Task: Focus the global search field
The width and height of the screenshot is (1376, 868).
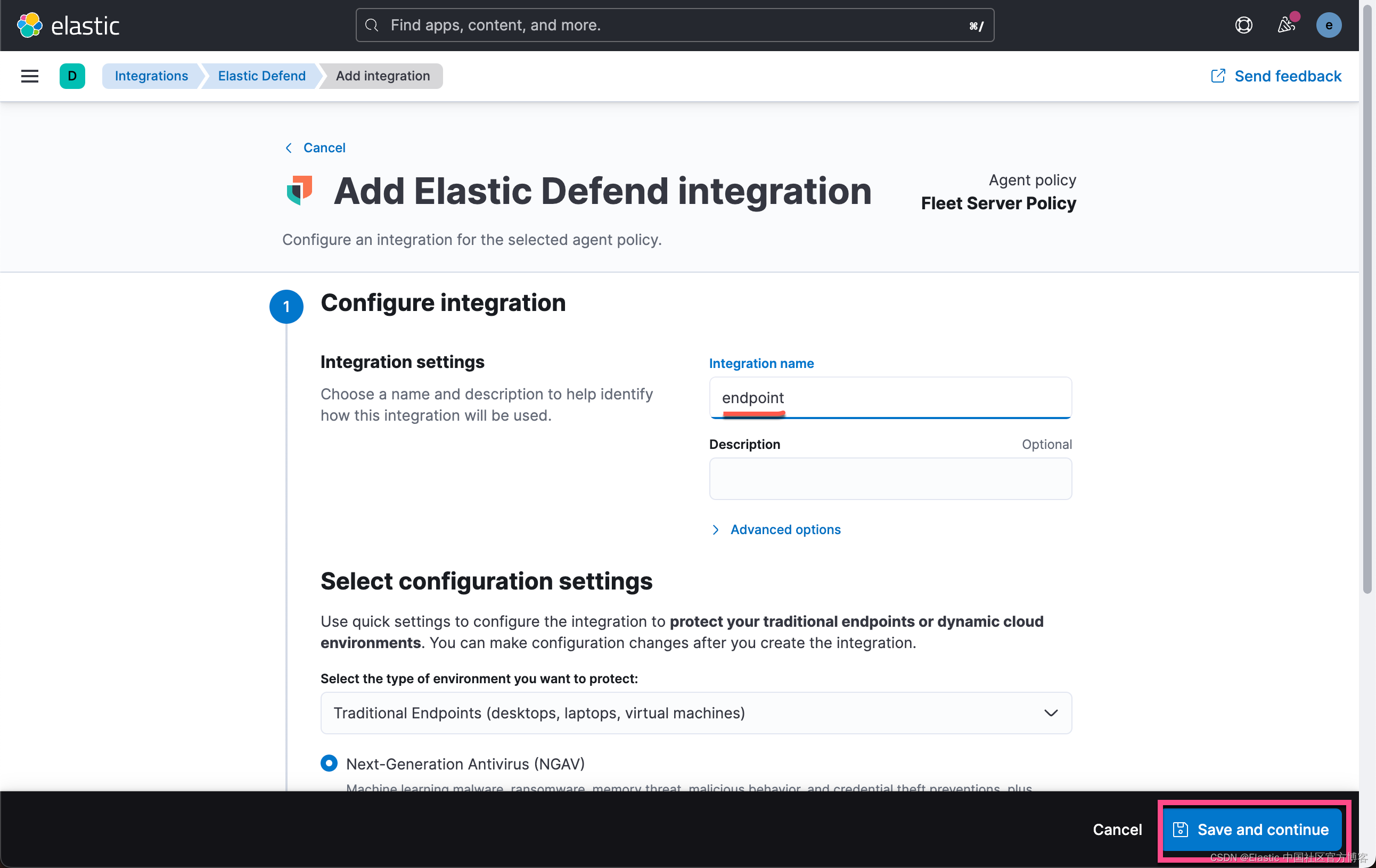Action: coord(675,25)
